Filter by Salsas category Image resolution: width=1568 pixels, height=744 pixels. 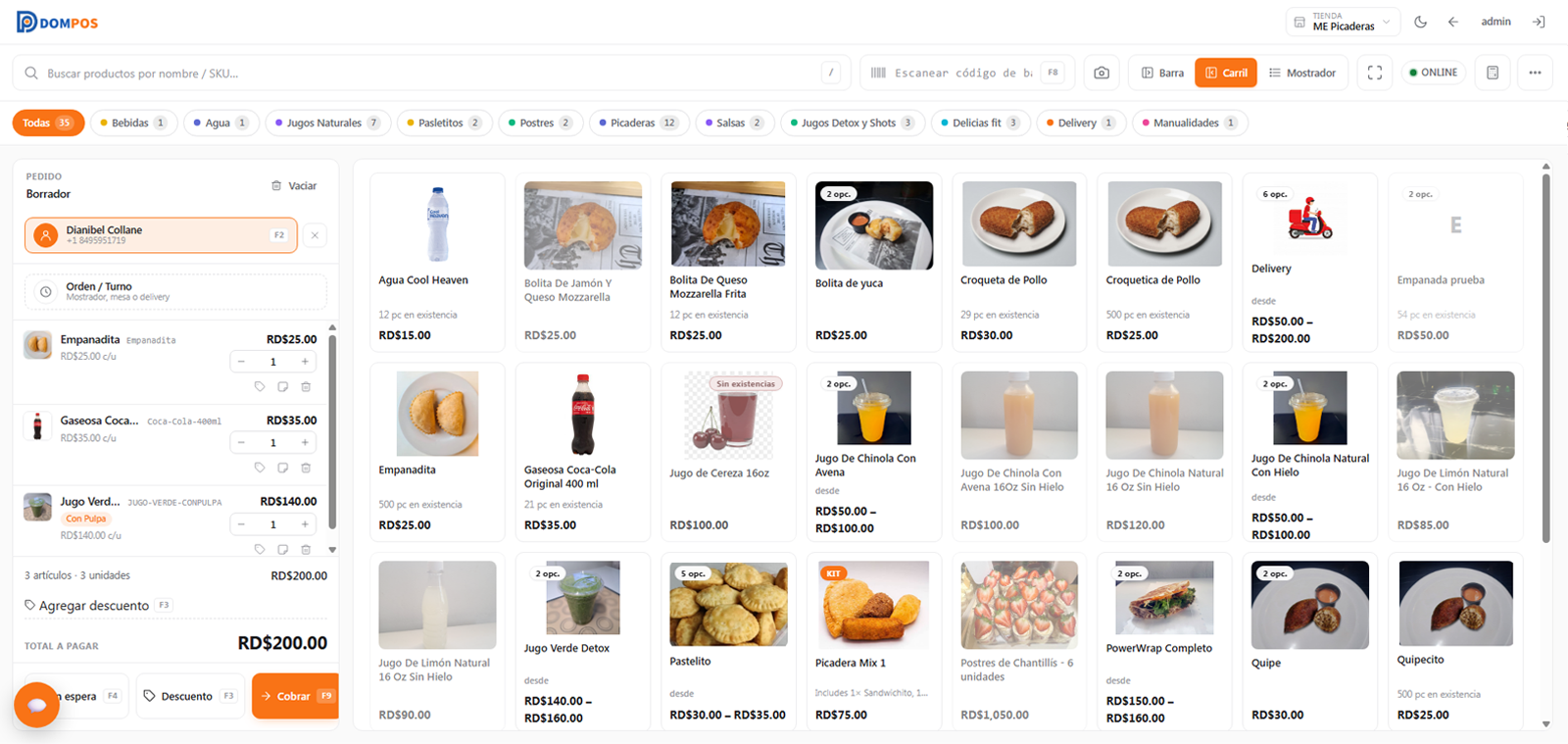(734, 123)
